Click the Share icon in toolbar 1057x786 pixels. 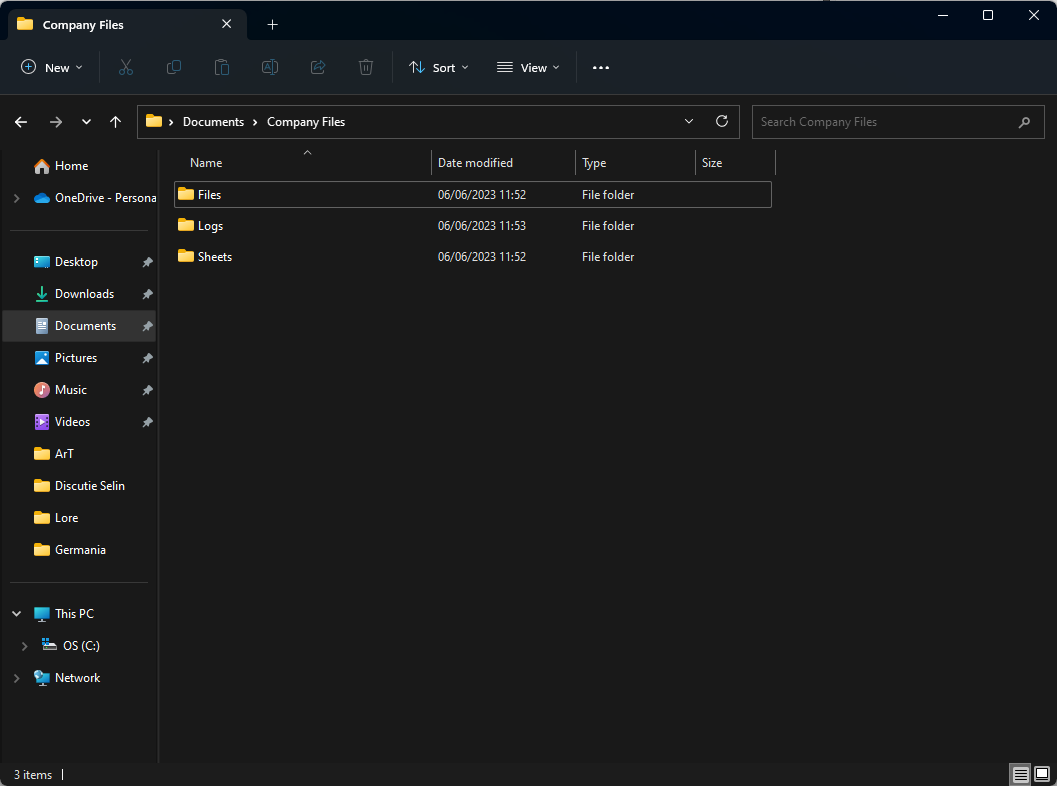click(318, 67)
